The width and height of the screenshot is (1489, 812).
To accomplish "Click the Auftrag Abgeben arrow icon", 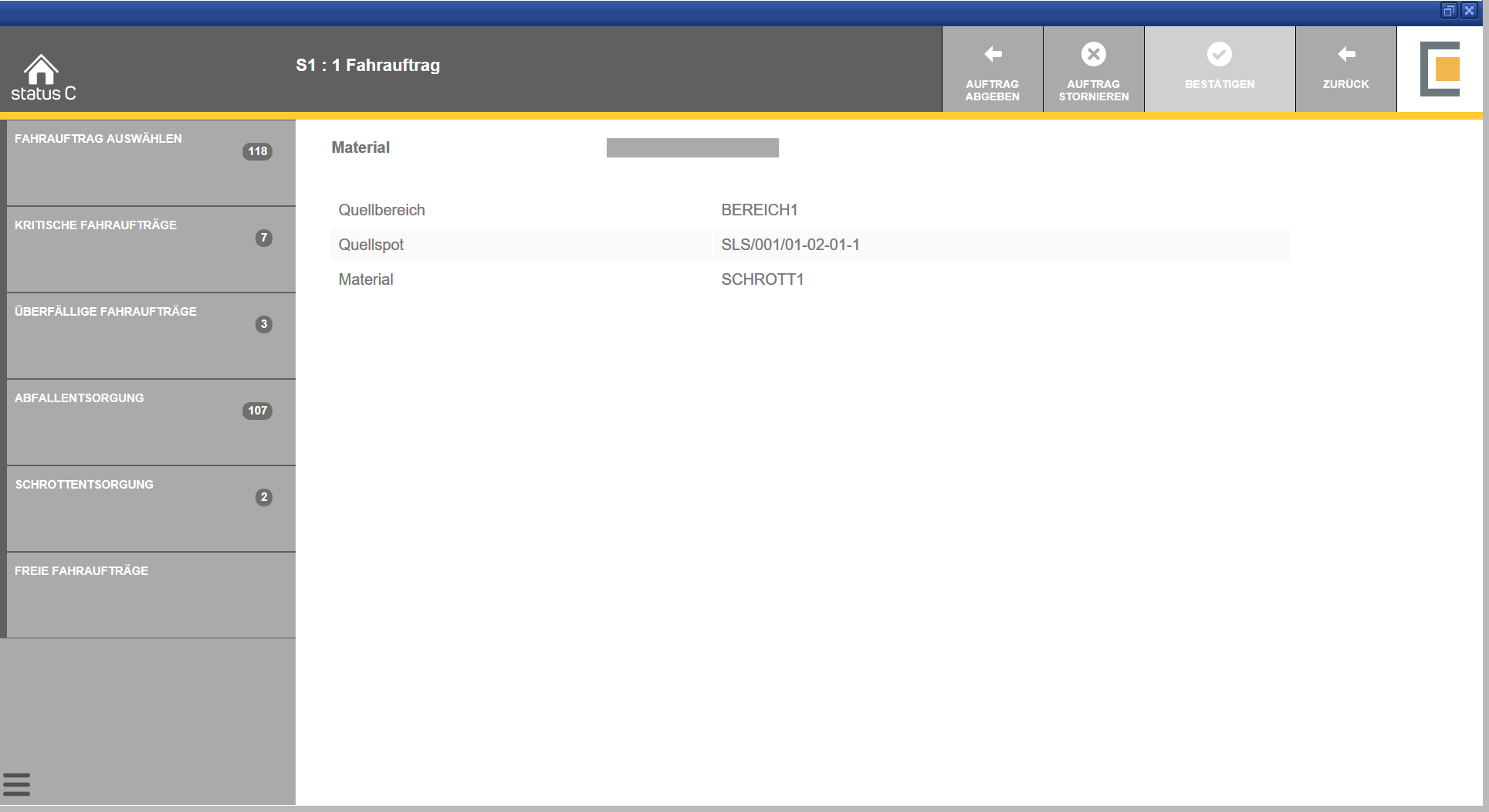I will pos(993,54).
